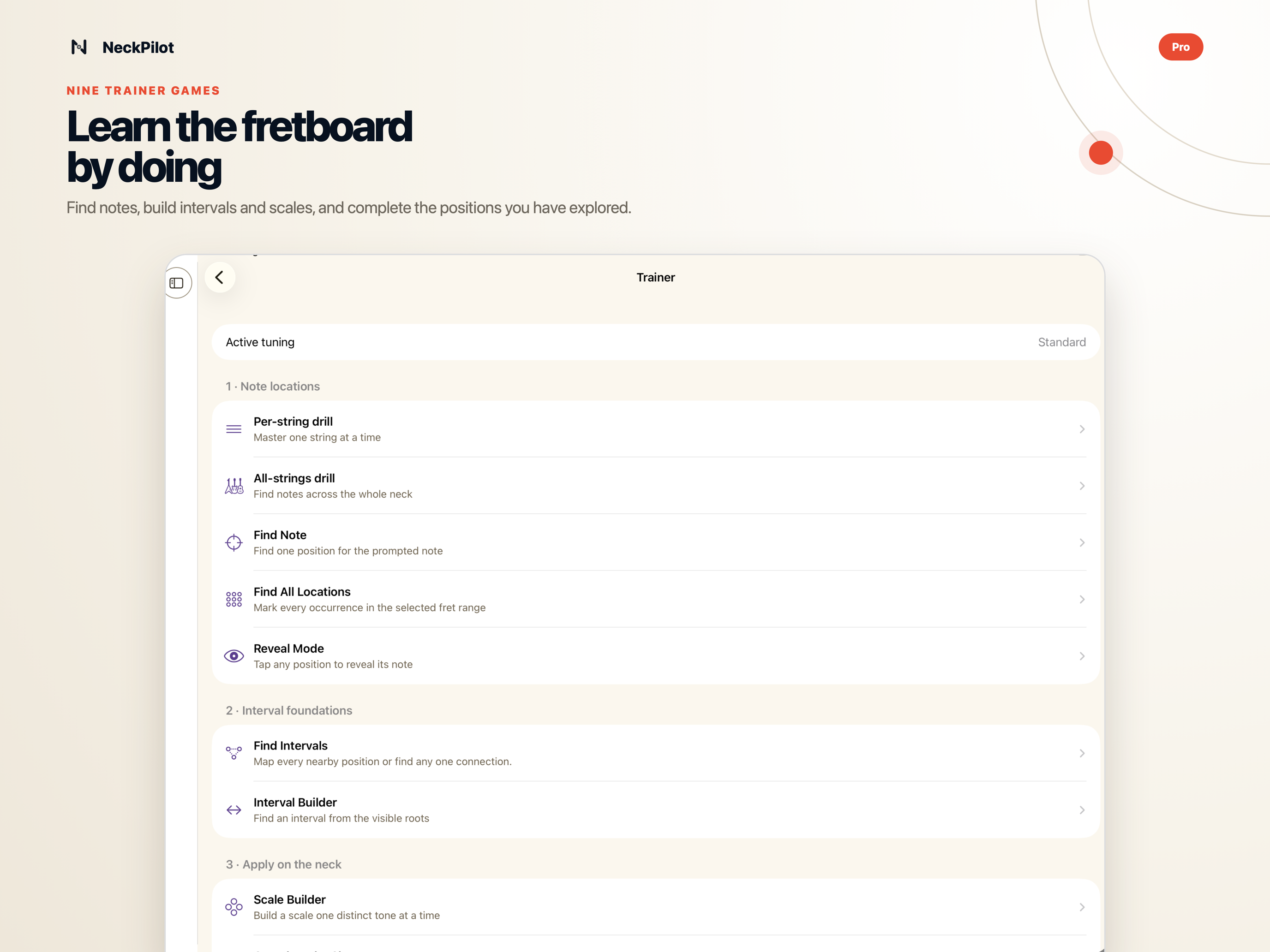This screenshot has height=952, width=1270.
Task: Click the Scale Builder circles icon
Action: pos(234,907)
